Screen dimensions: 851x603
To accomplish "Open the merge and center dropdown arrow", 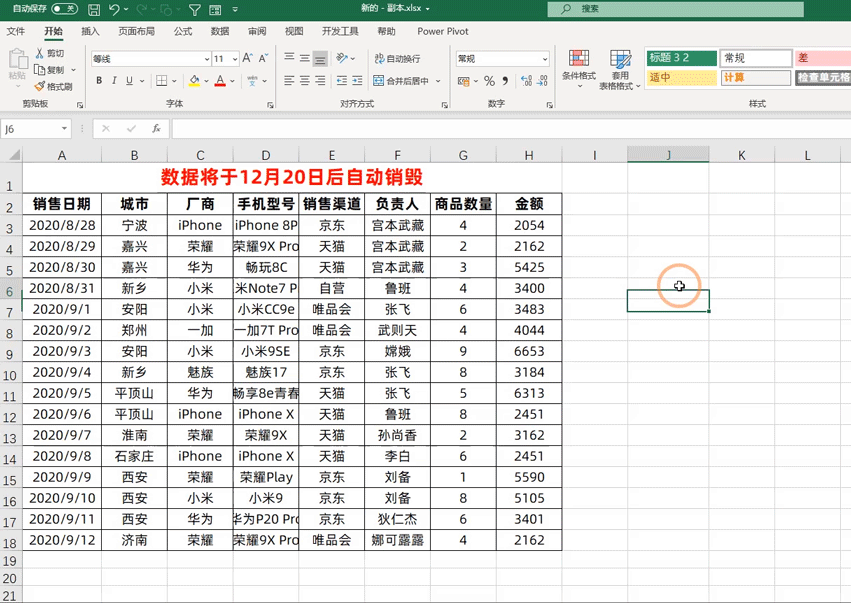I will (x=438, y=81).
